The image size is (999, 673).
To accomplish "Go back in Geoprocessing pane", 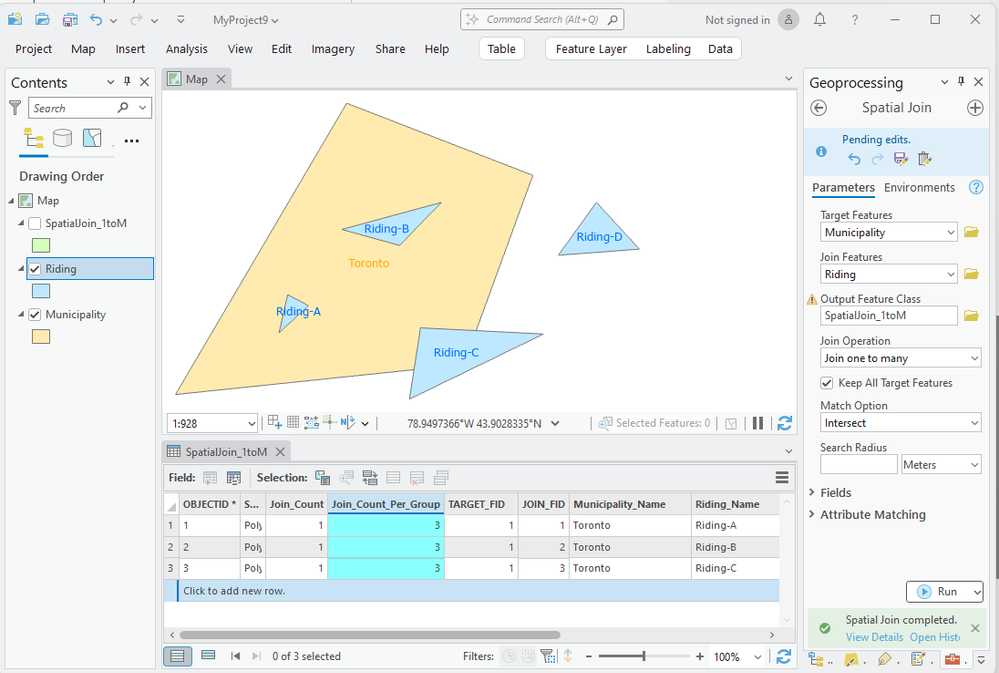I will pos(819,108).
